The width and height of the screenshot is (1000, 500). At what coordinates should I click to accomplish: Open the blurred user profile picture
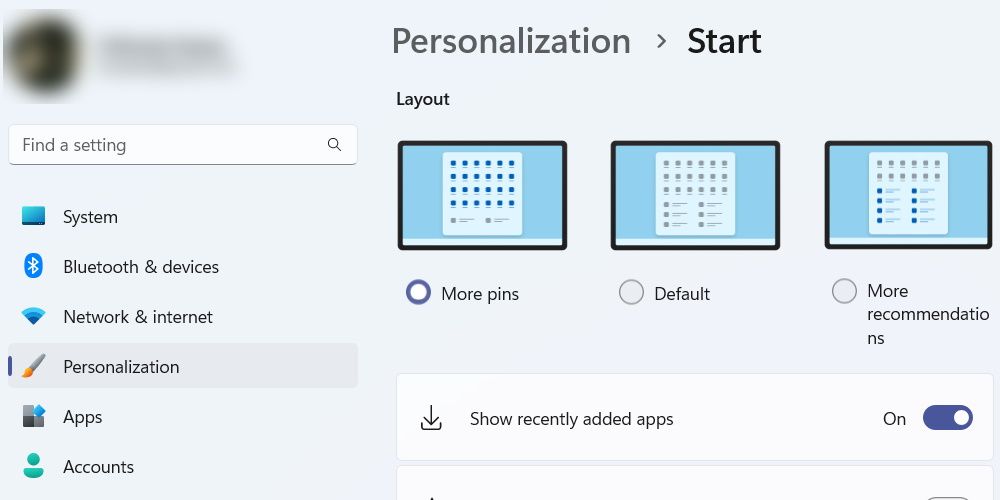pyautogui.click(x=42, y=56)
